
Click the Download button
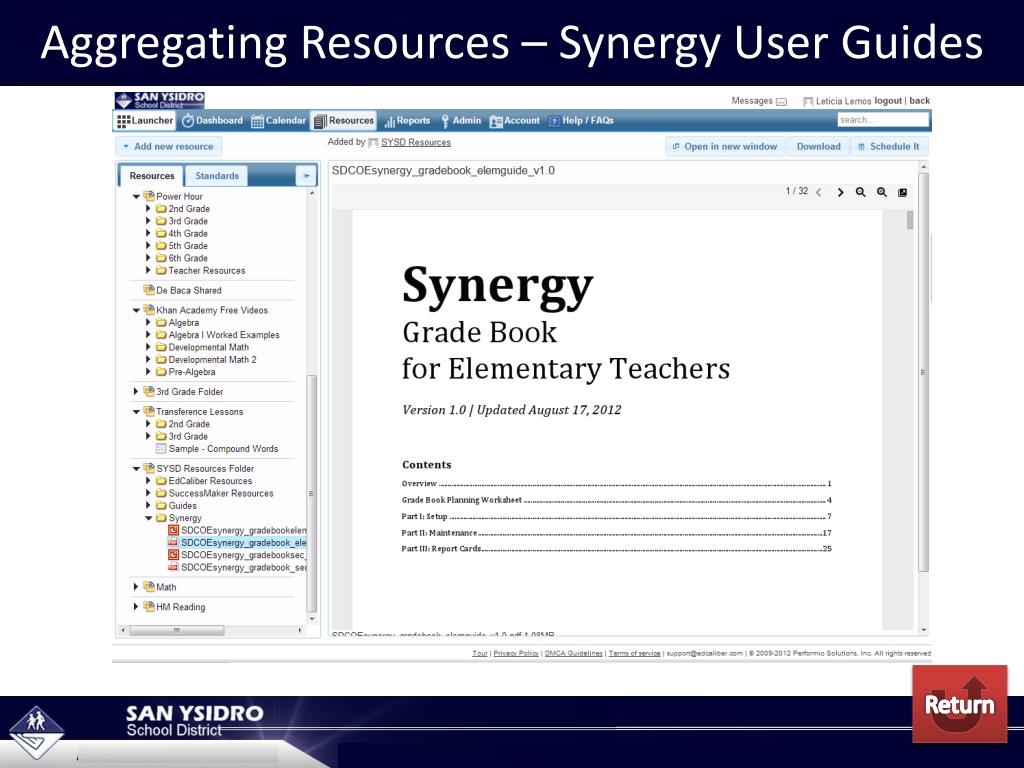pos(818,146)
